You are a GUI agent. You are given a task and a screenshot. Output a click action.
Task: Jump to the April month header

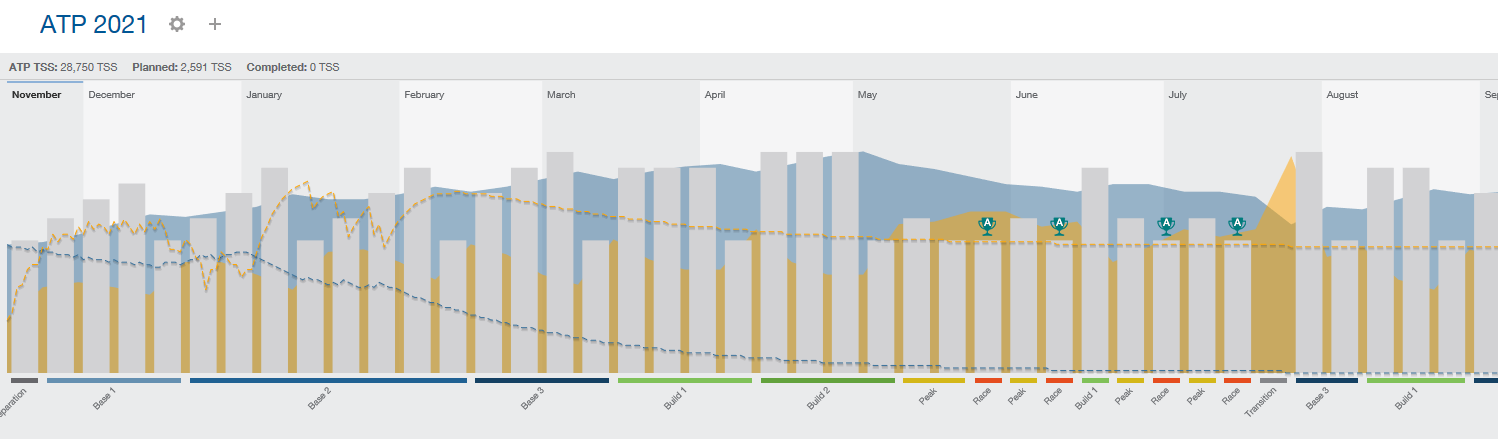[x=715, y=95]
